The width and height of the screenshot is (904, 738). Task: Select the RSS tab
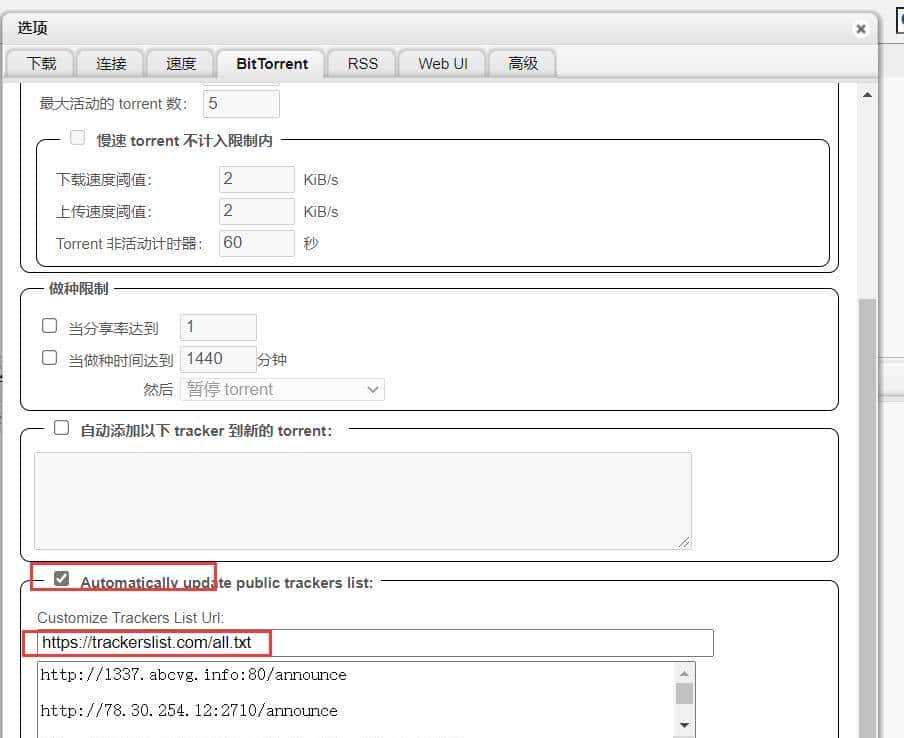[363, 63]
